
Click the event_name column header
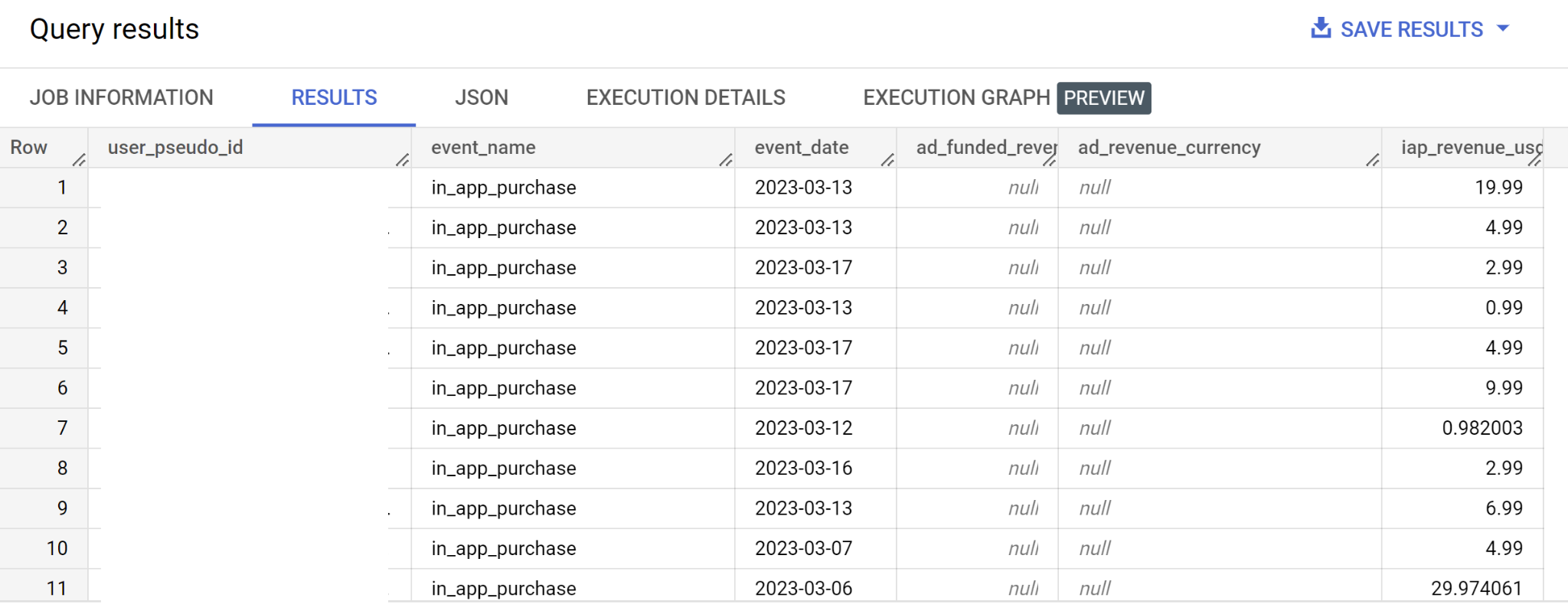point(483,147)
